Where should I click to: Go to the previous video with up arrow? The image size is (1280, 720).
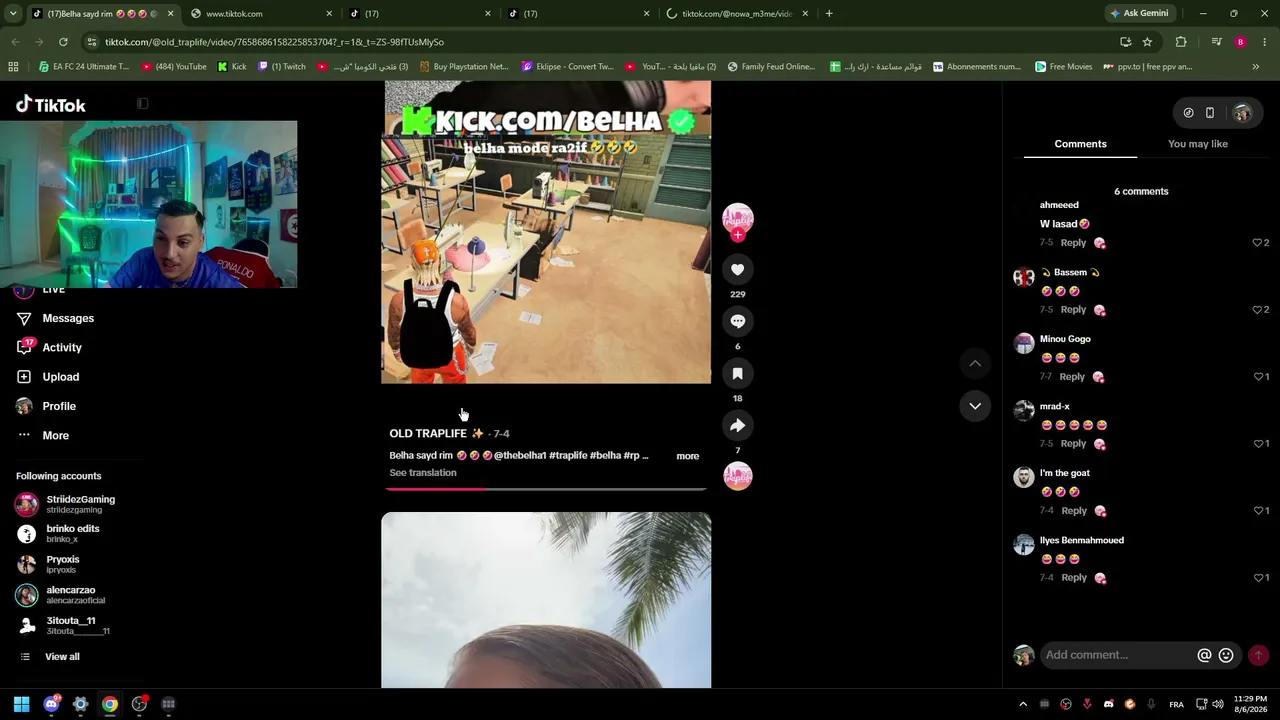coord(975,363)
